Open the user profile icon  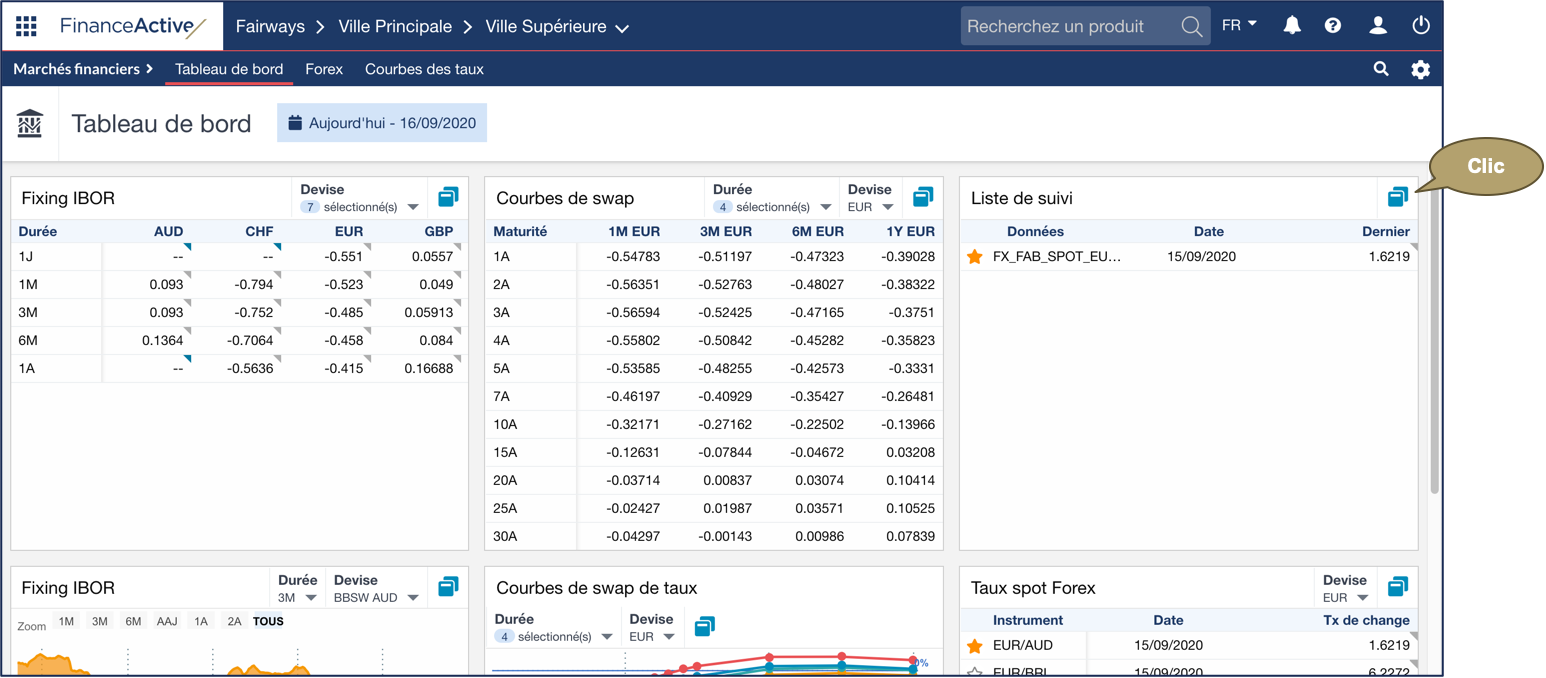(x=1377, y=26)
